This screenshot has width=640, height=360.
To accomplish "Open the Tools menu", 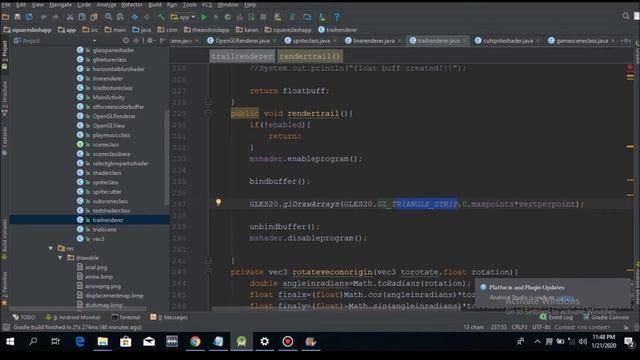I will click(189, 5).
